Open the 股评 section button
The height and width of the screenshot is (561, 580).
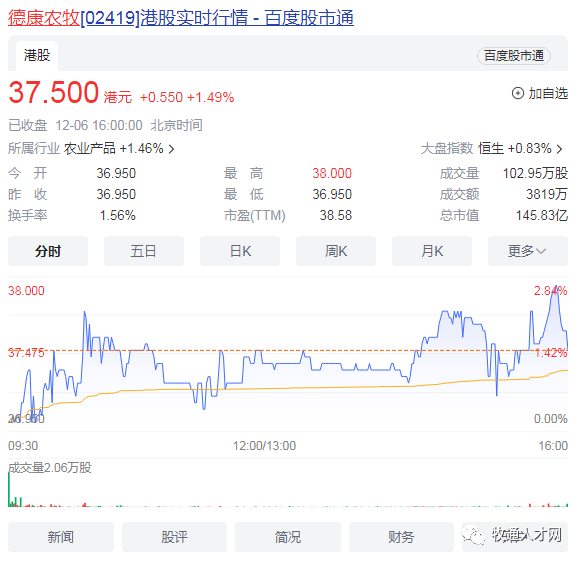pos(175,537)
